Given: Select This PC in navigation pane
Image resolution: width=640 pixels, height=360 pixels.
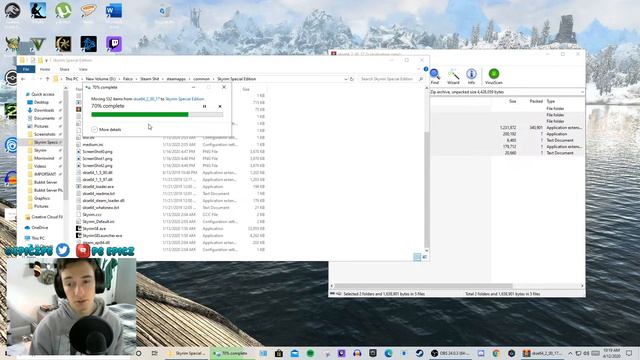Looking at the screenshot, I should (38, 238).
